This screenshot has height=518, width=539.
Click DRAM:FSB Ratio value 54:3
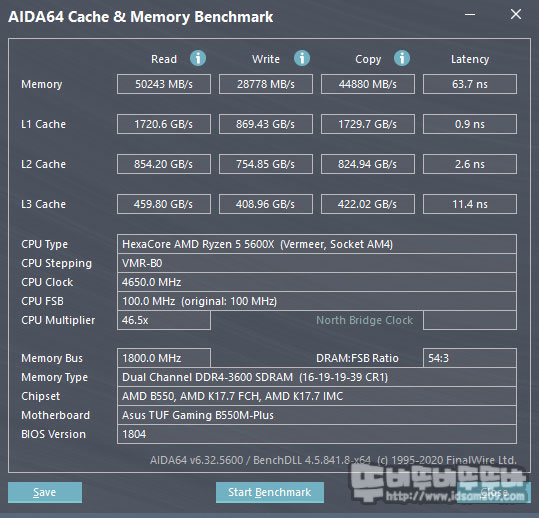470,358
